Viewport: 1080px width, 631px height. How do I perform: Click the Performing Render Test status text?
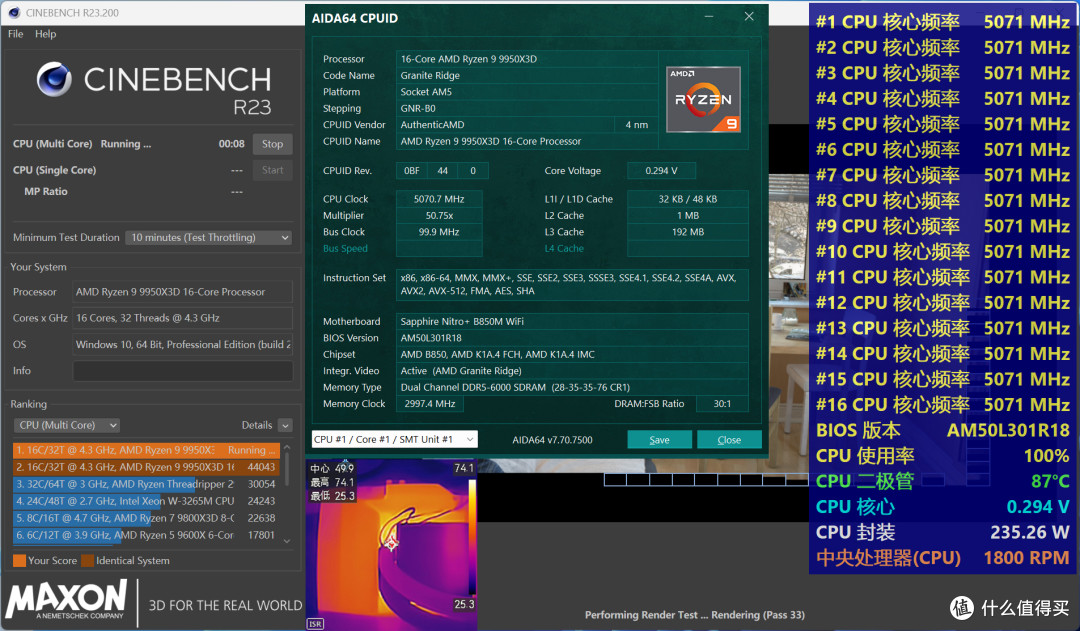694,615
